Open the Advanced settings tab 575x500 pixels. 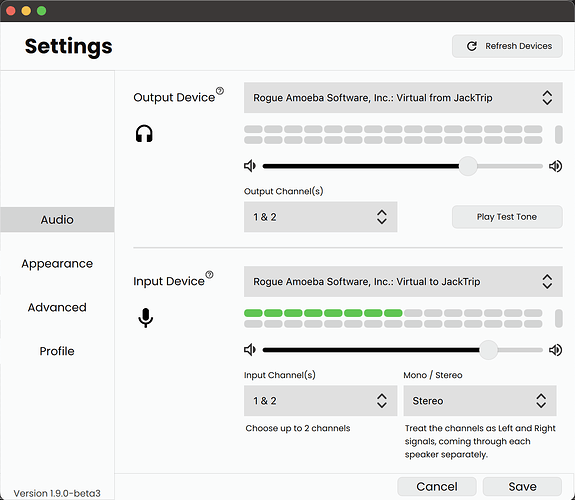(x=57, y=307)
